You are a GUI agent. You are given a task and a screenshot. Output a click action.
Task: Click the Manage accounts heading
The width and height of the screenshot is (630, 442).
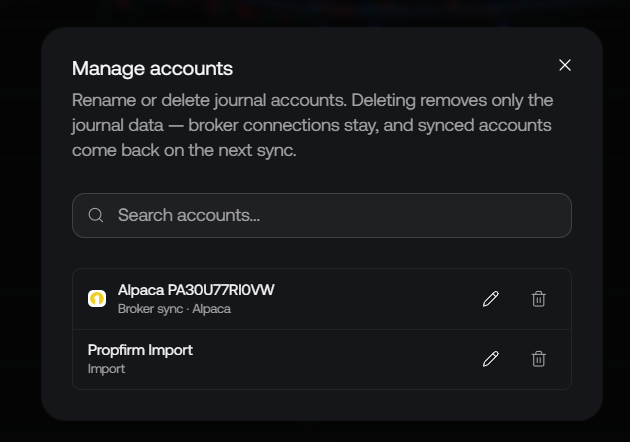point(152,68)
